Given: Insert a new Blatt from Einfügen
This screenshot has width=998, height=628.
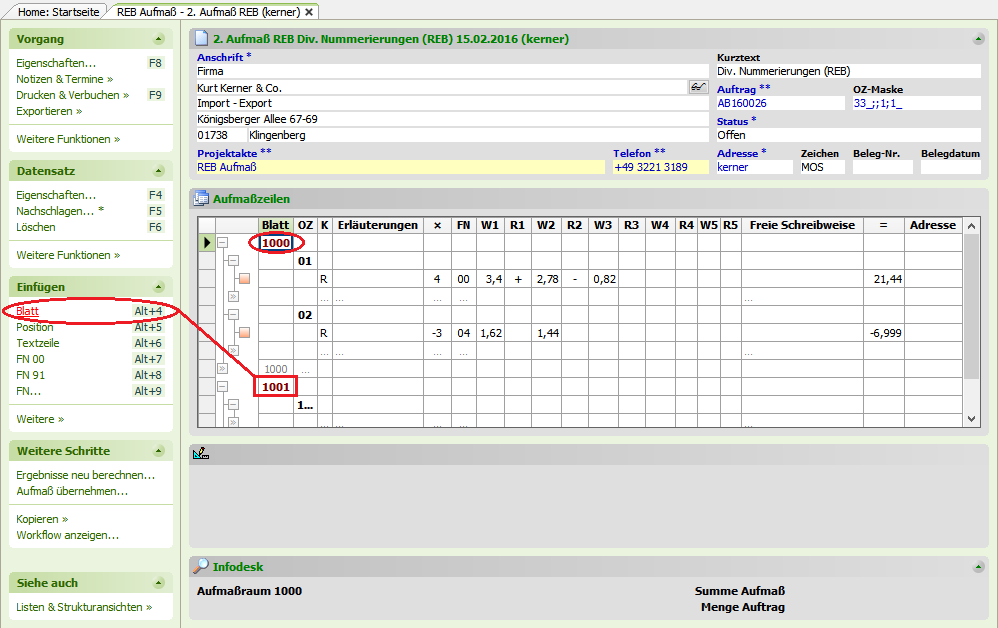Looking at the screenshot, I should pos(27,311).
